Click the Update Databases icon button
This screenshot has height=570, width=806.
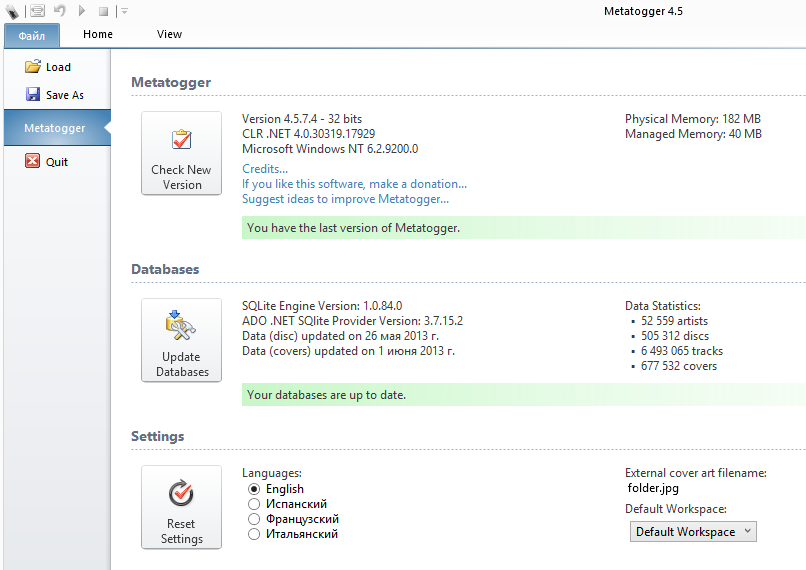click(181, 340)
